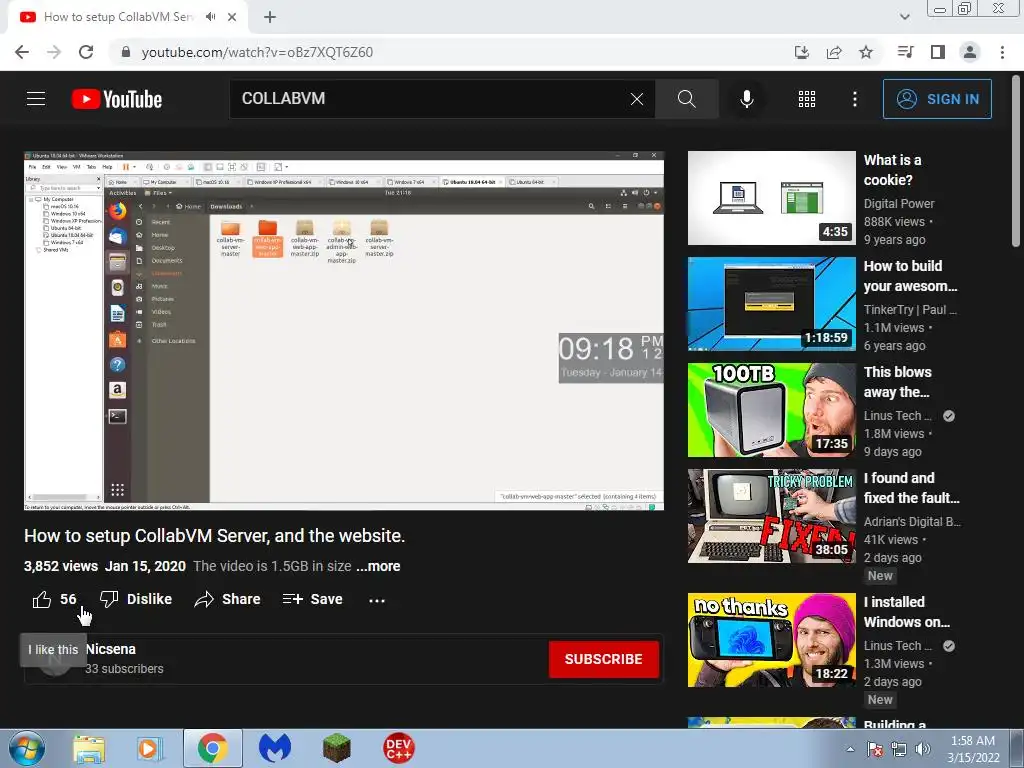Open Dev-C++ from the taskbar
The height and width of the screenshot is (768, 1024).
398,748
